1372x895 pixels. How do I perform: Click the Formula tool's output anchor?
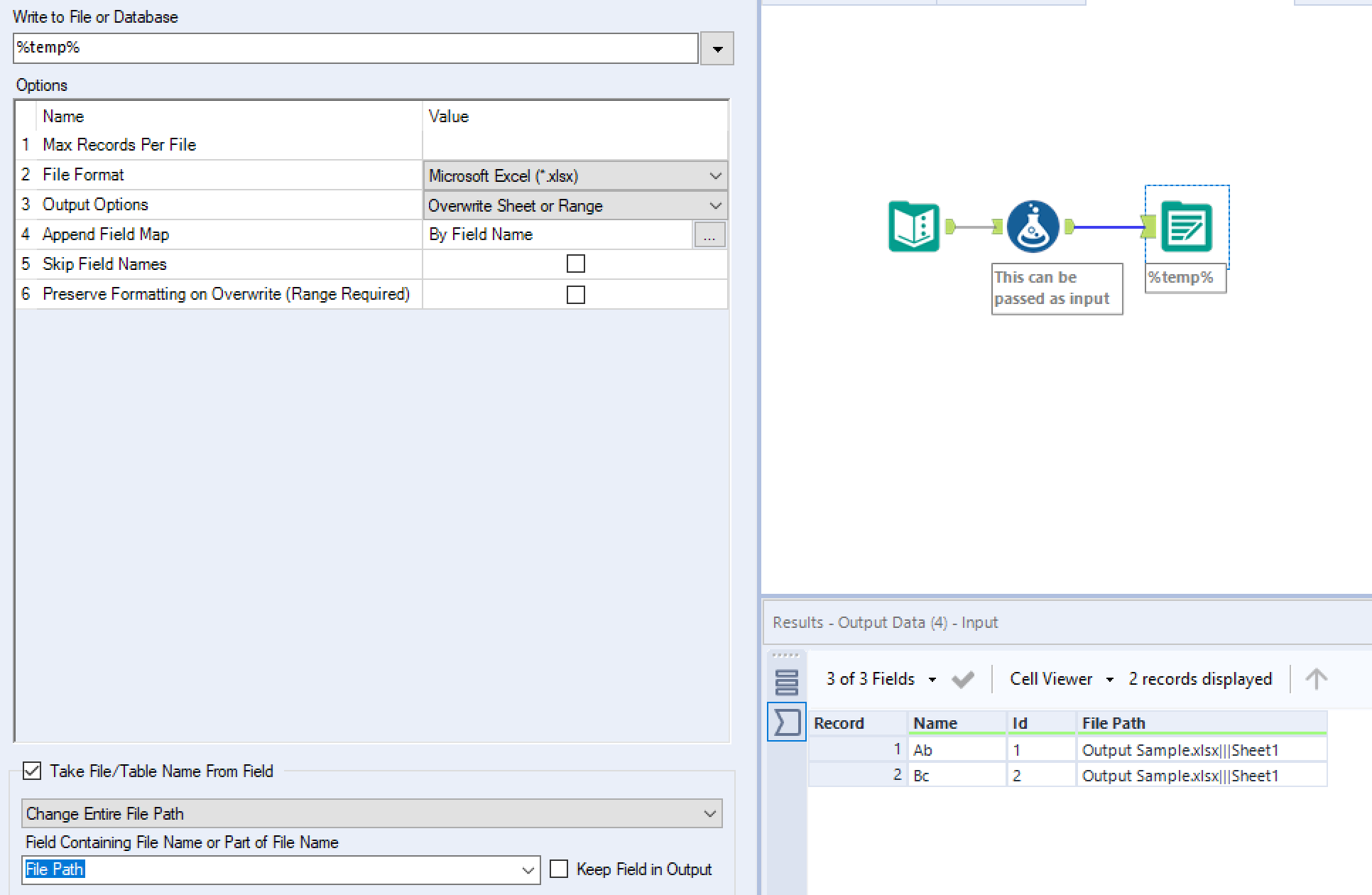pos(1069,227)
